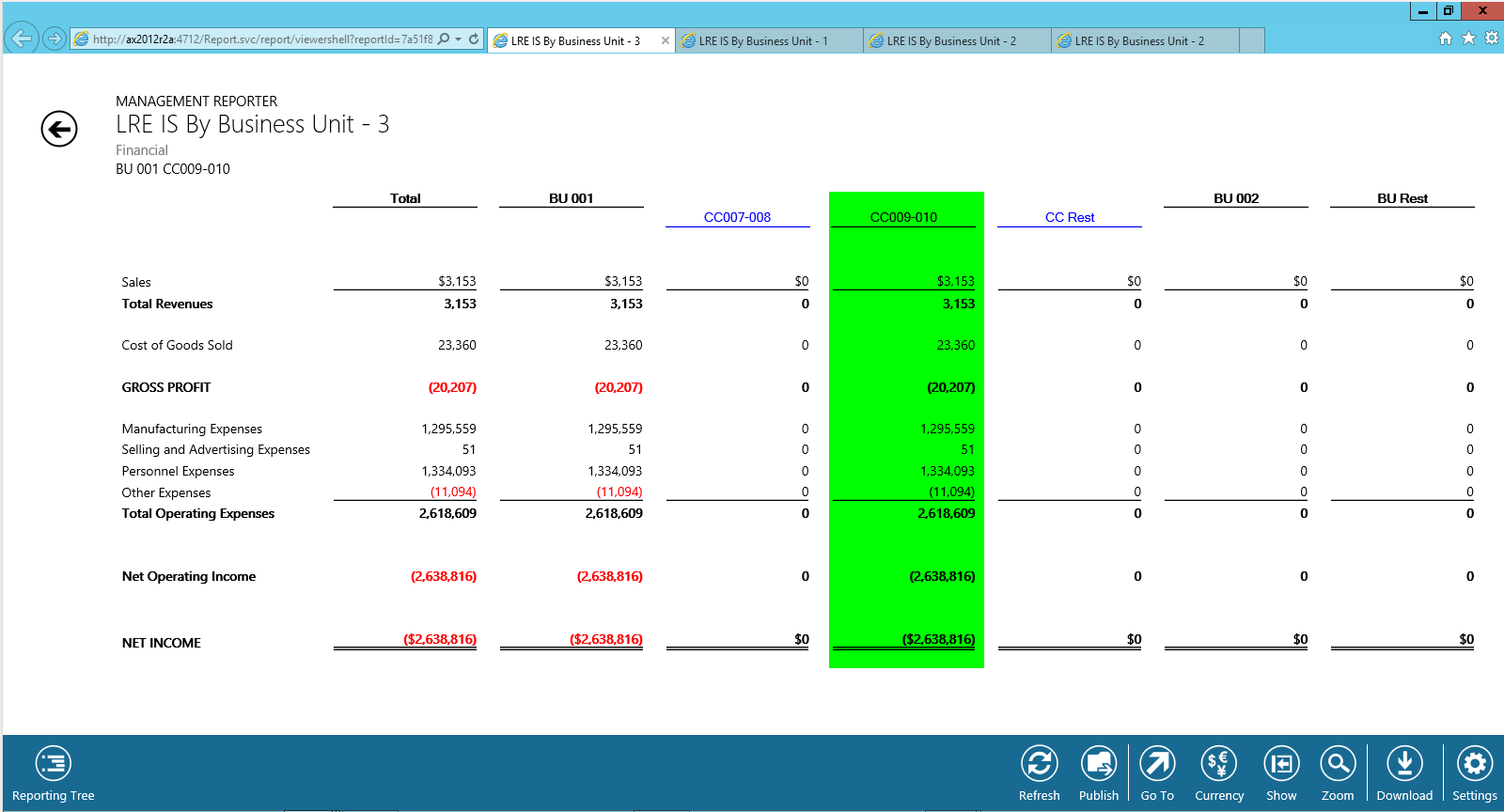Viewport: 1504px width, 812px height.
Task: Select the highlighted CC009-010 column header
Action: (903, 217)
